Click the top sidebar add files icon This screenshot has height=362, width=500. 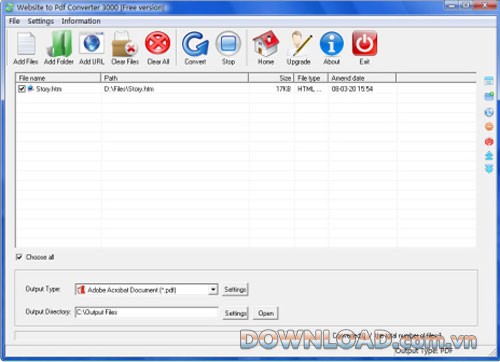pyautogui.click(x=489, y=81)
